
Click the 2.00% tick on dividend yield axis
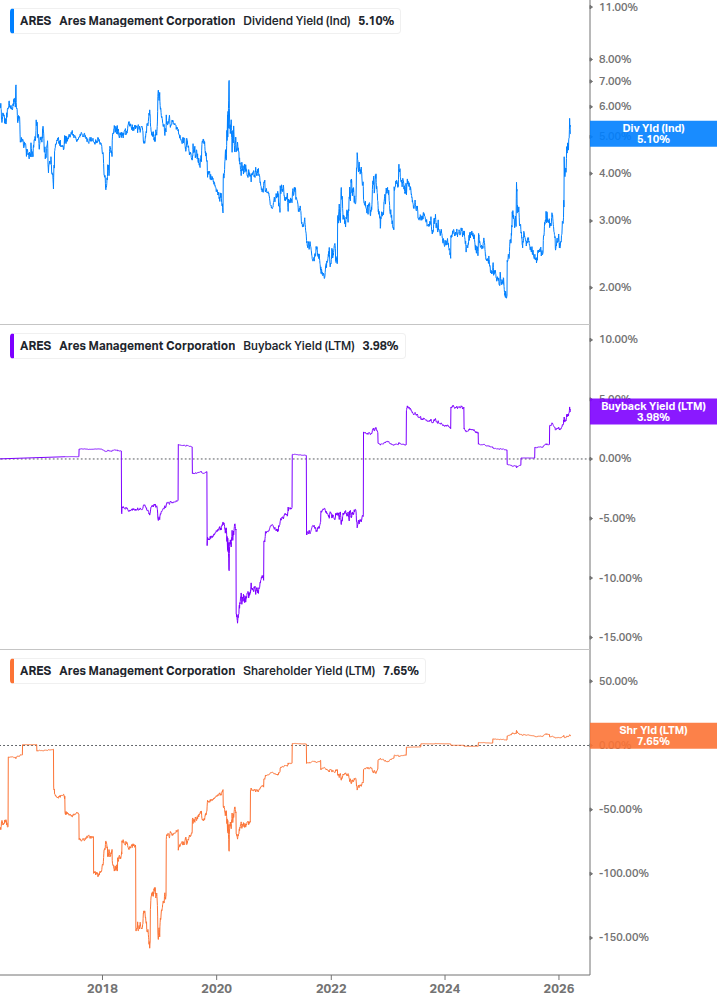615,288
